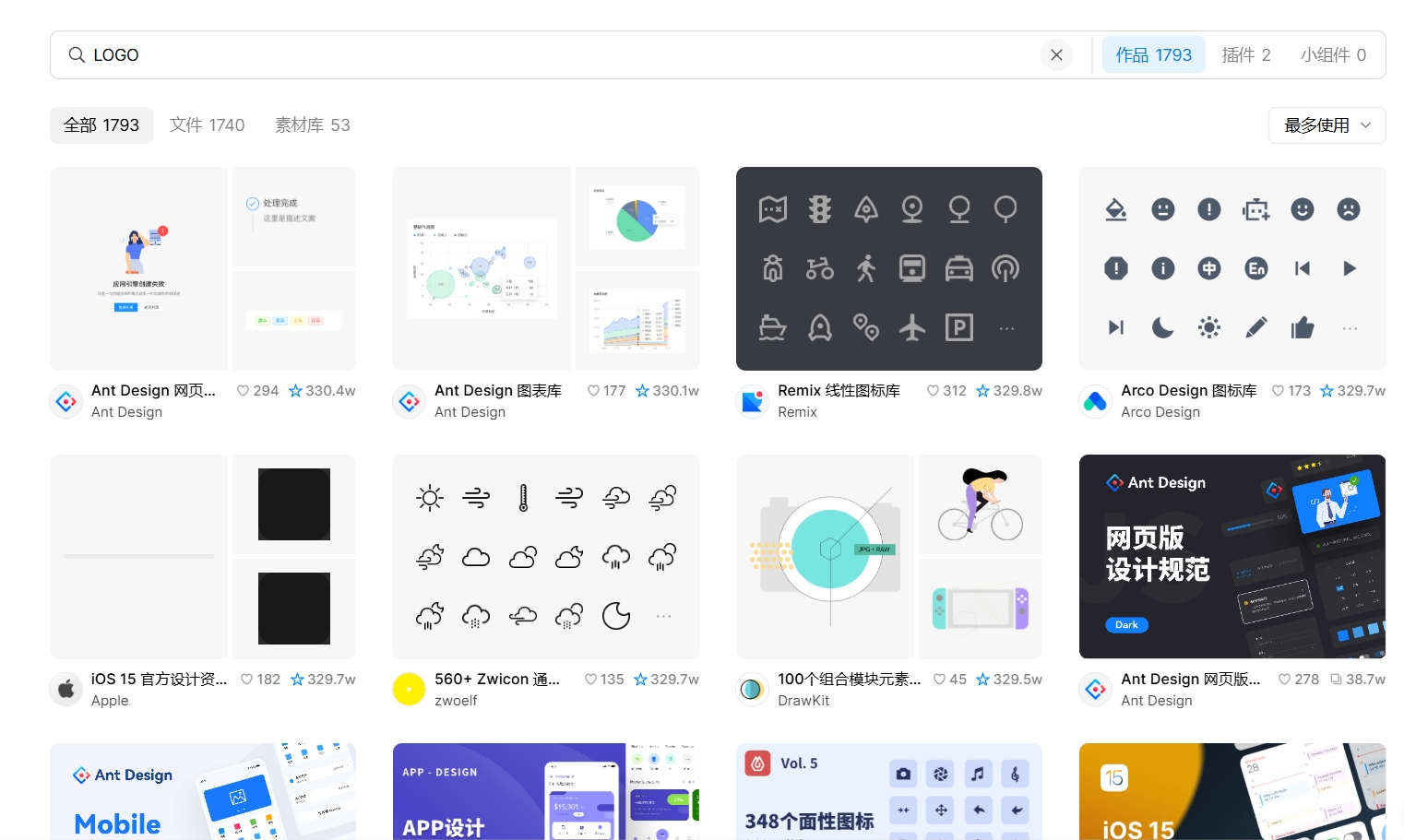Click author name zwoelf
Screen dimensions: 1404x840
tap(456, 701)
